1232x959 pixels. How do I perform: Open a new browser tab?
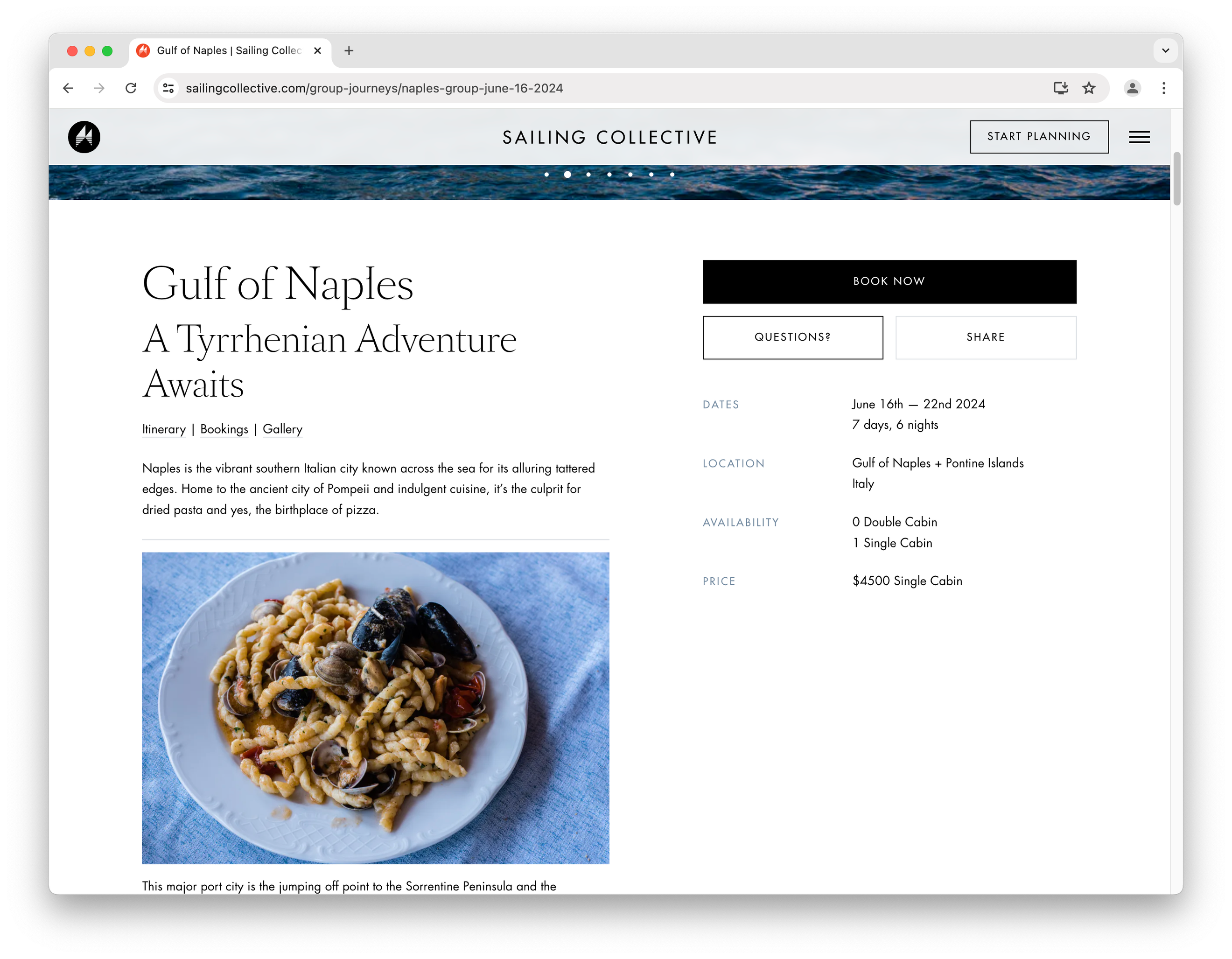click(x=349, y=51)
